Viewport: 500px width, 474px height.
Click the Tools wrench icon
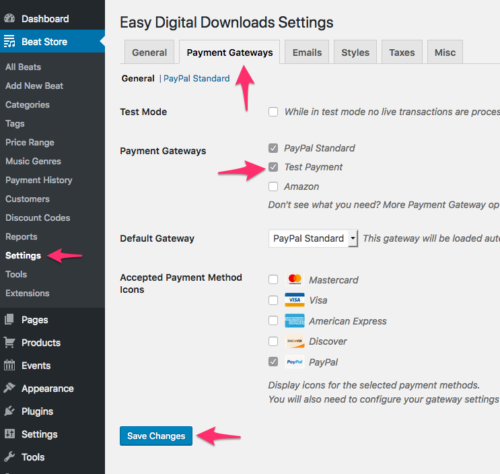[9, 456]
